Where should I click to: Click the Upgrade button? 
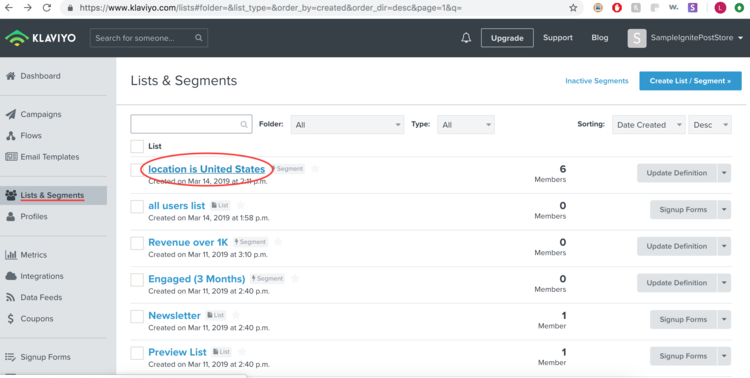coord(507,38)
